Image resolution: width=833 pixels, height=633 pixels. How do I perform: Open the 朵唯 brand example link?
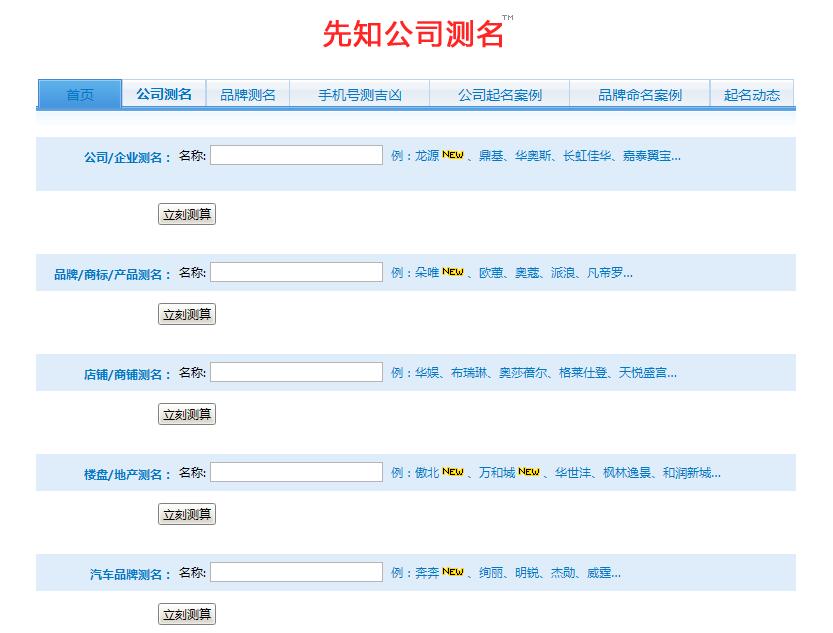[427, 272]
